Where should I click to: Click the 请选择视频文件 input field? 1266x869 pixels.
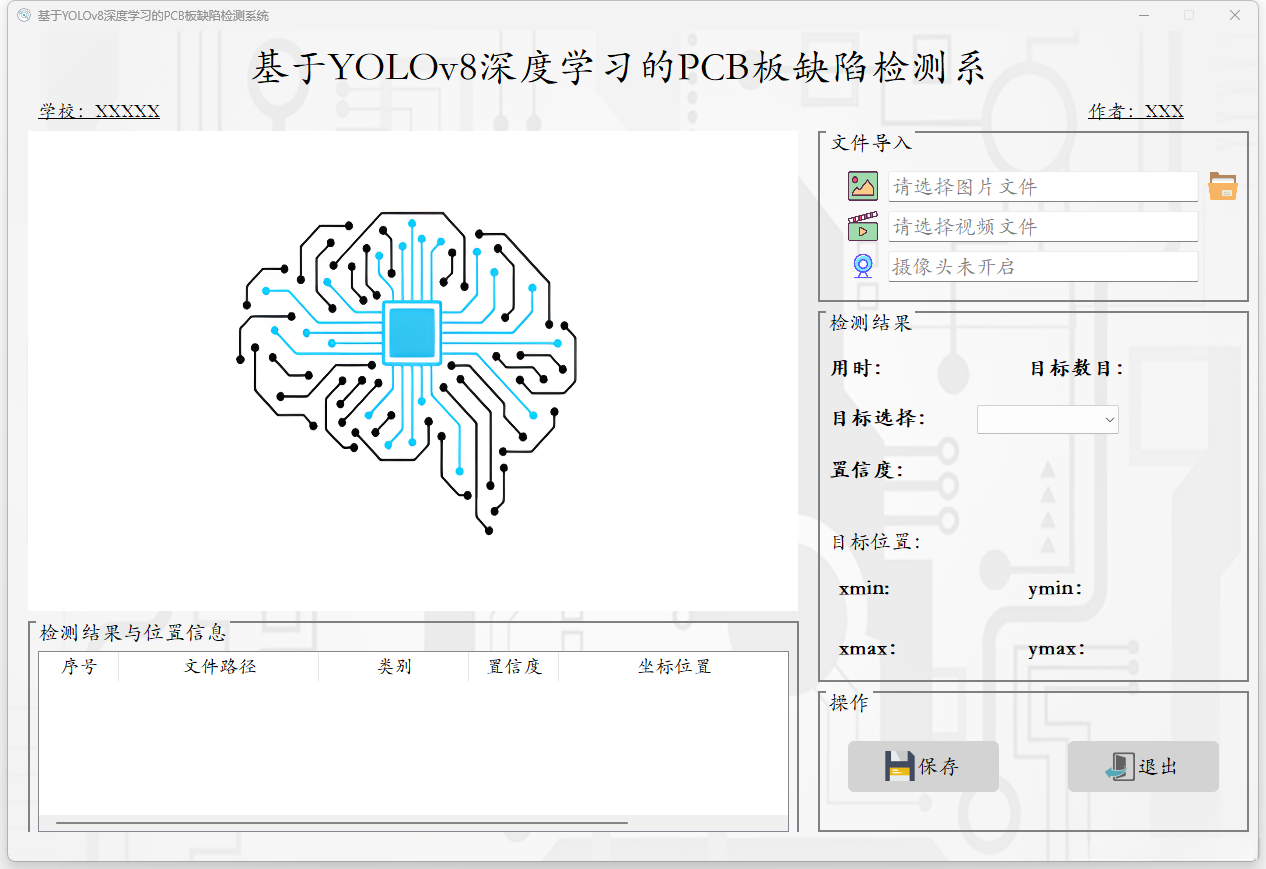pyautogui.click(x=1042, y=226)
